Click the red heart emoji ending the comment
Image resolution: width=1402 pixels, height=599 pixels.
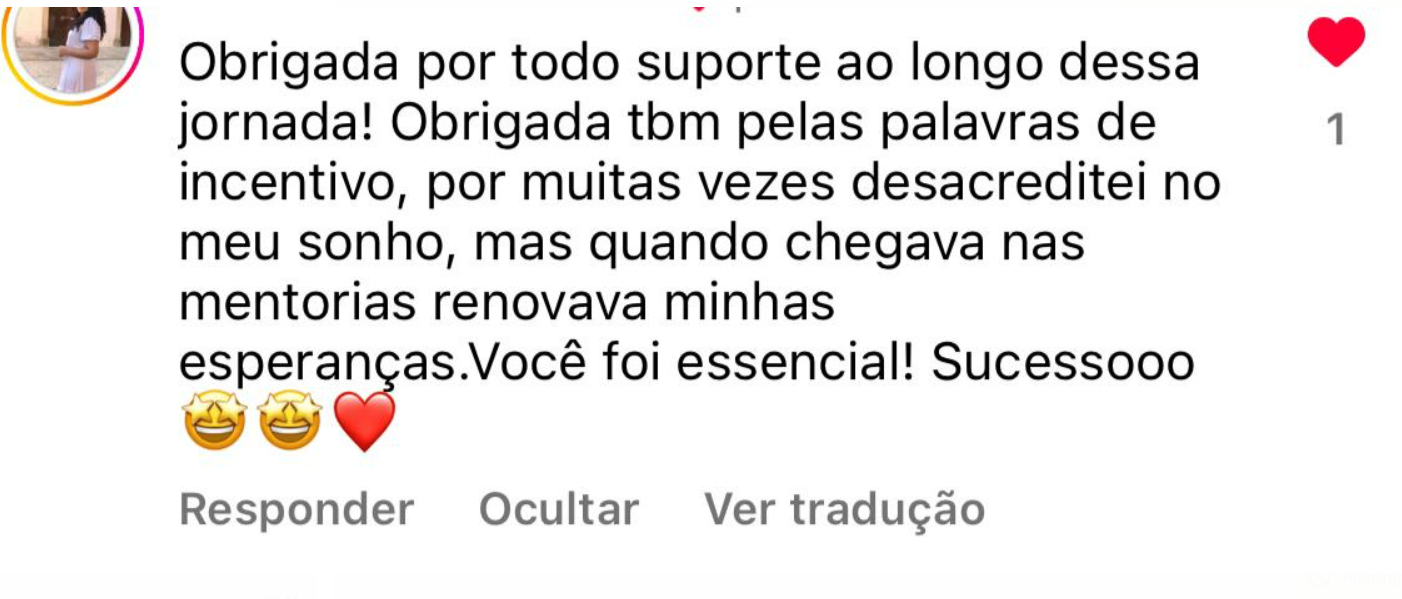pyautogui.click(x=364, y=422)
